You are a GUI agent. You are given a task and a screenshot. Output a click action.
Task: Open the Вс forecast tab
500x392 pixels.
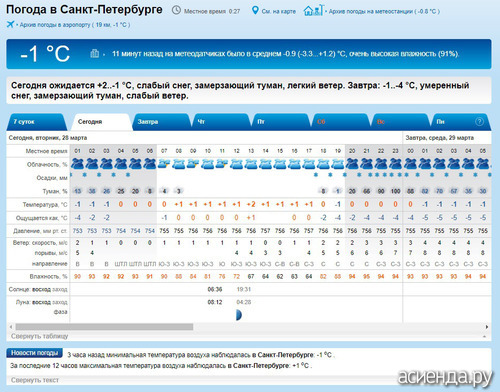pos(401,122)
